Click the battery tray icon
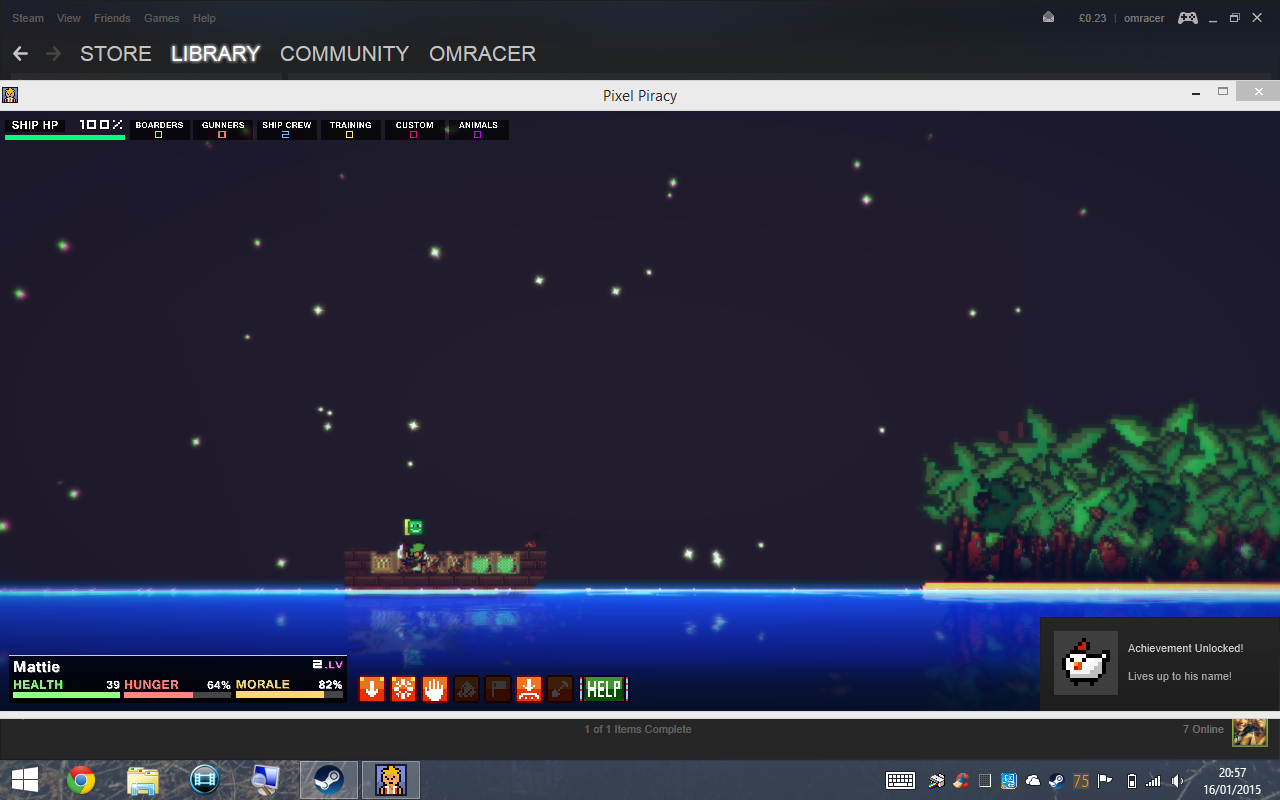The width and height of the screenshot is (1280, 800). (x=1132, y=781)
